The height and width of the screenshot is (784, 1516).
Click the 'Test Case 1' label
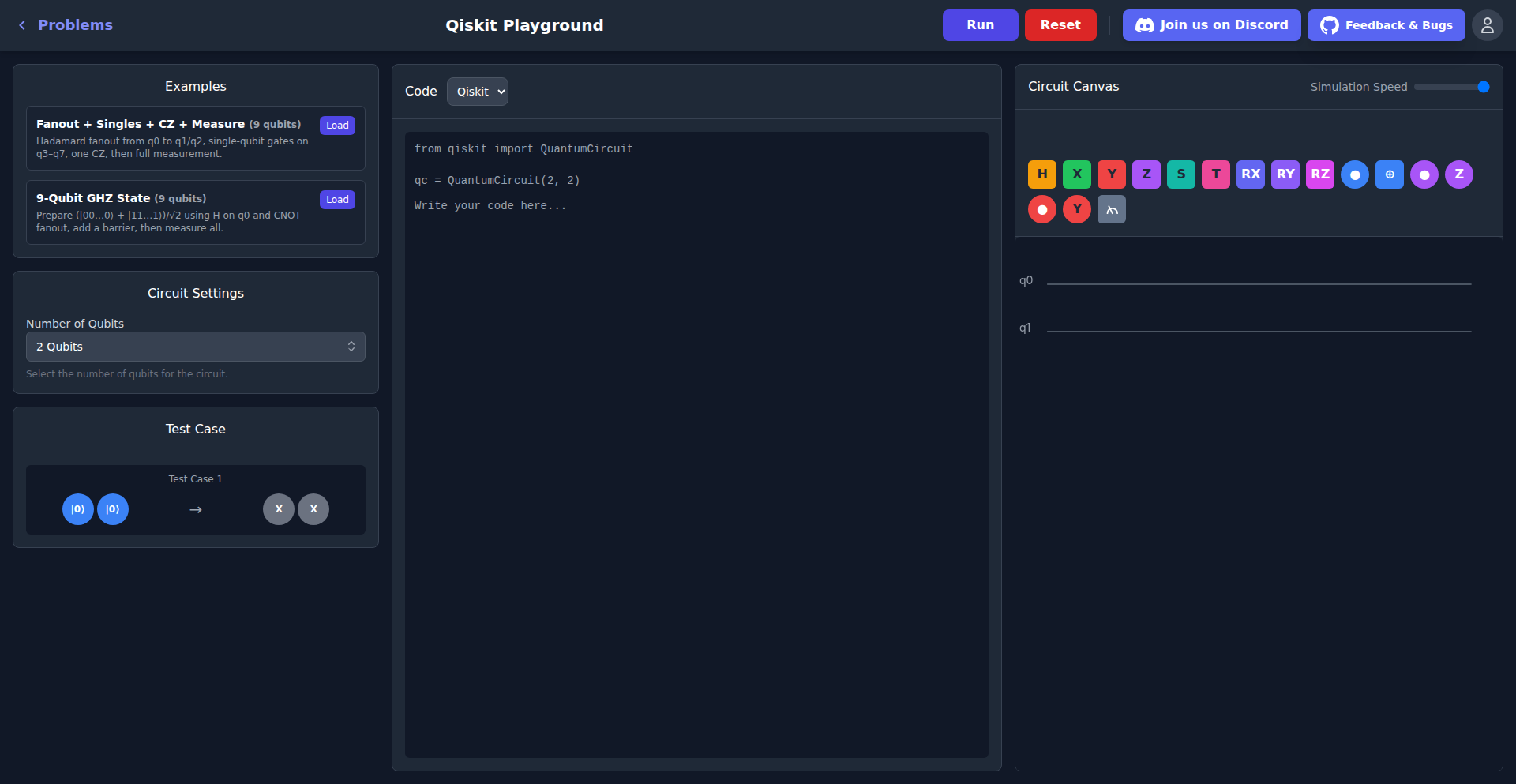pyautogui.click(x=196, y=479)
